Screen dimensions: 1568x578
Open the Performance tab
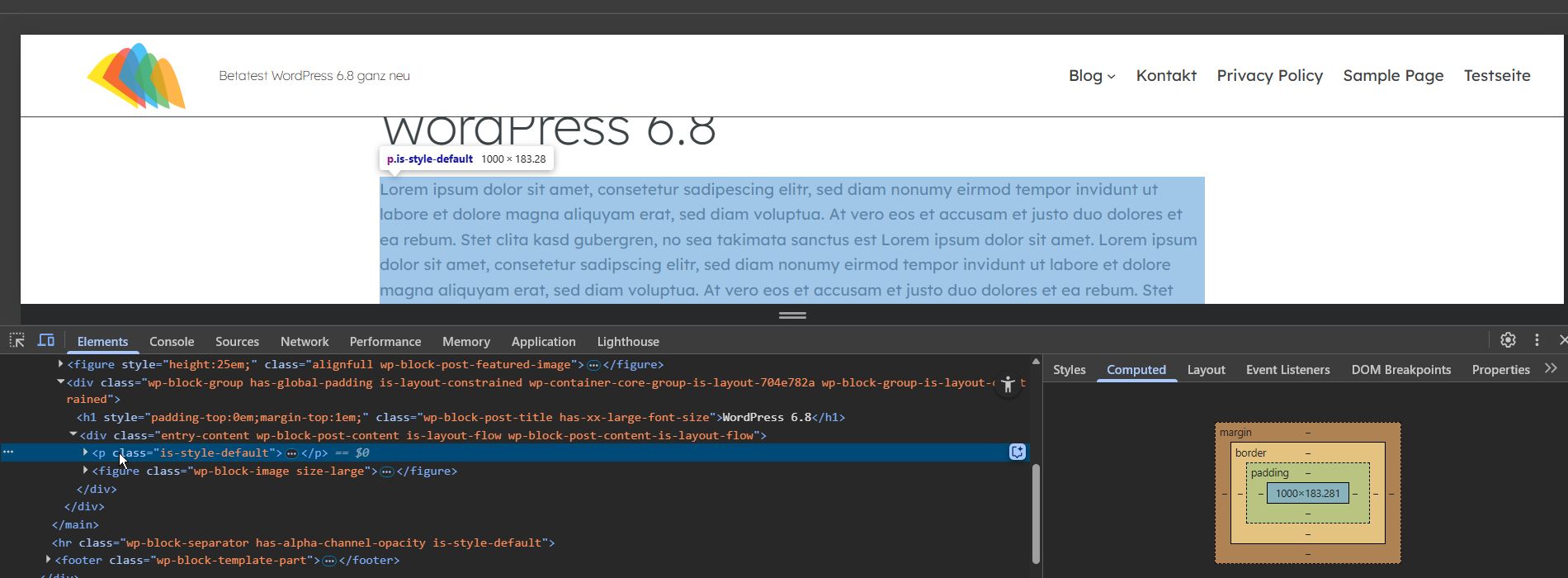point(385,341)
